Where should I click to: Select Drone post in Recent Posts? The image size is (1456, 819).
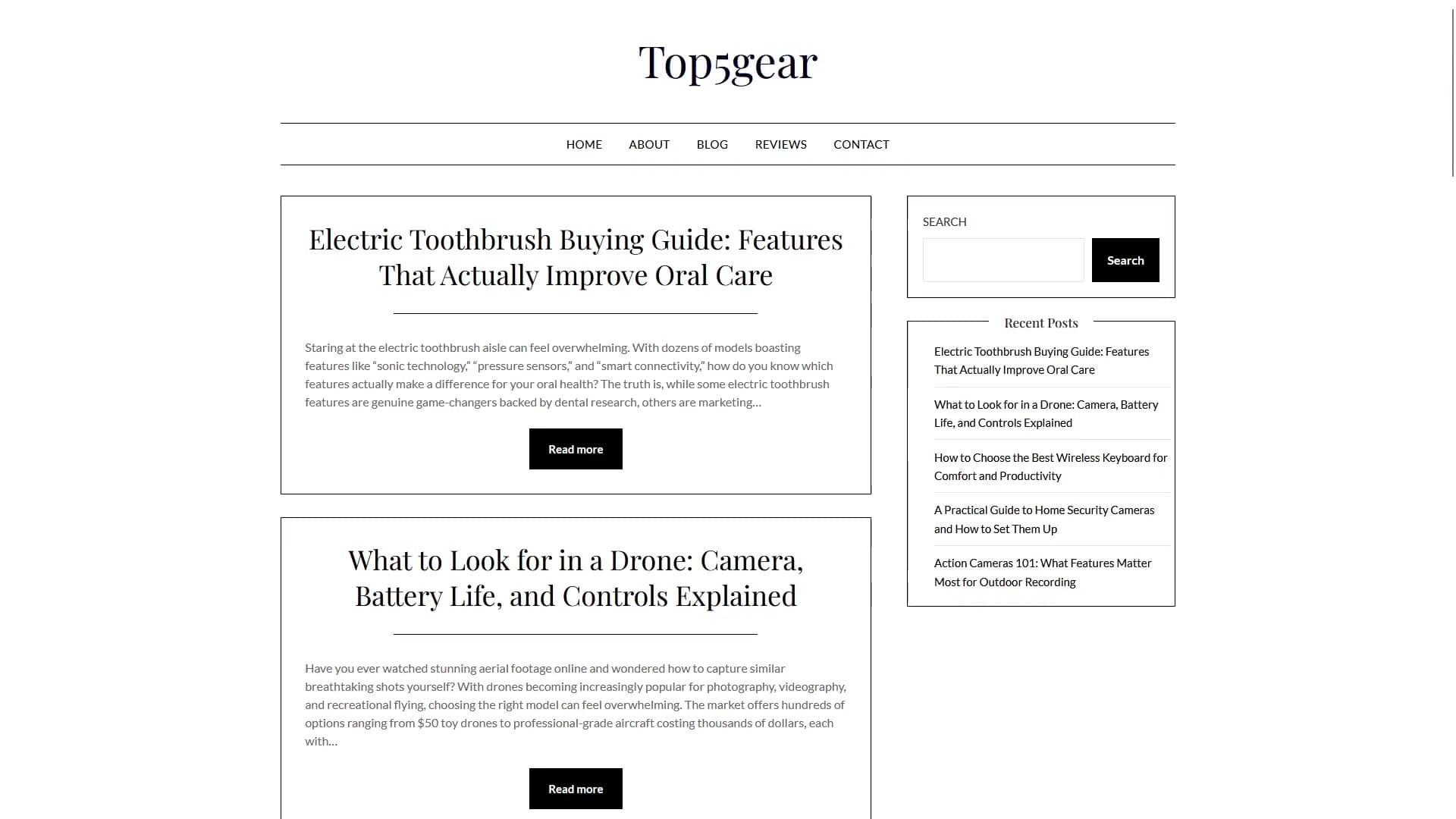[x=1046, y=414]
